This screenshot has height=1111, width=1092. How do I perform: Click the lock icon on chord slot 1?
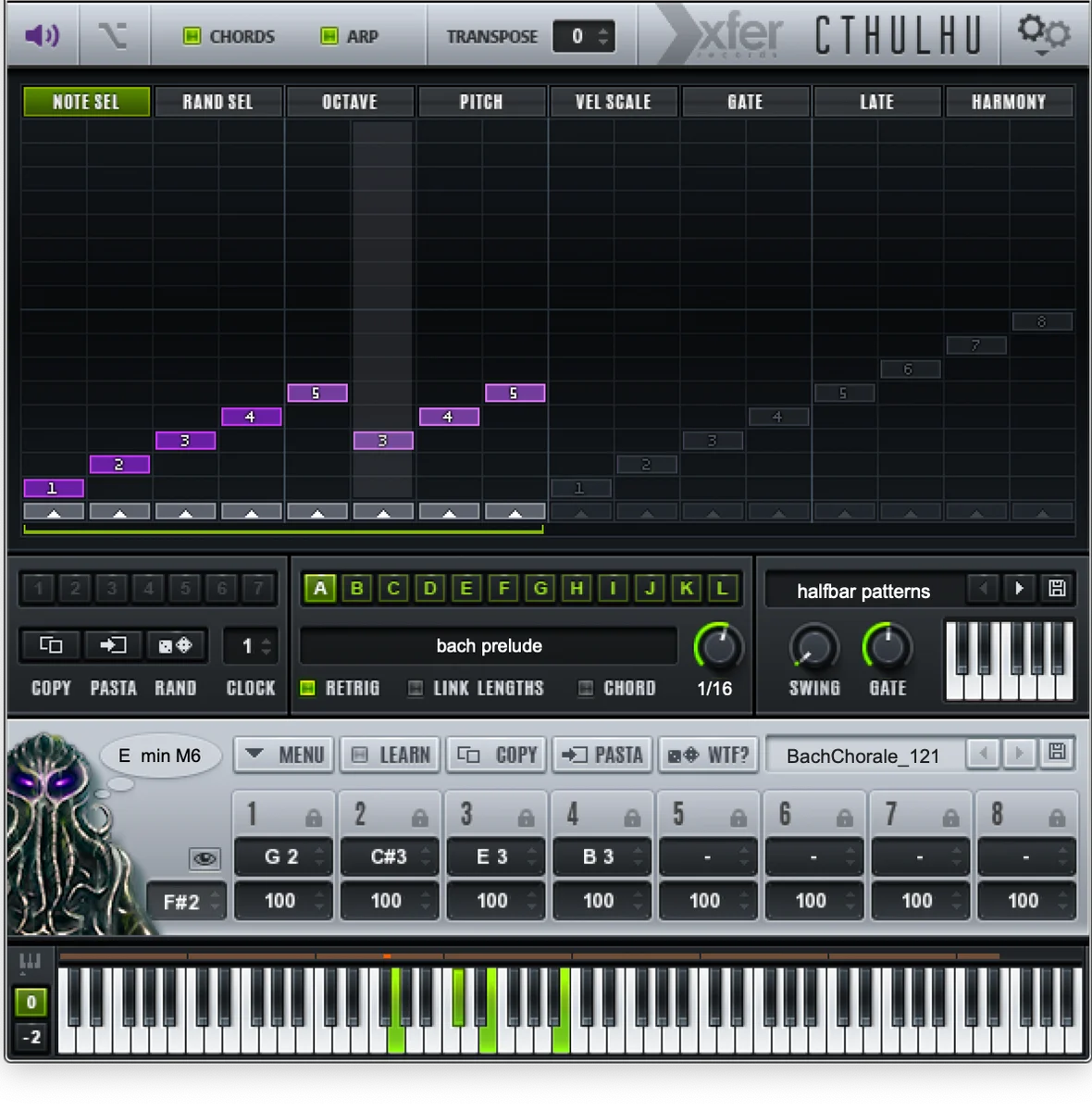[314, 818]
